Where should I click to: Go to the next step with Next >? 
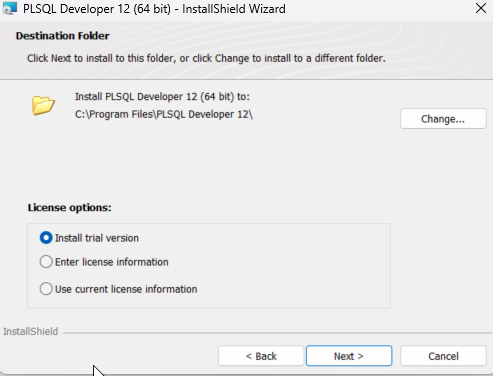349,356
